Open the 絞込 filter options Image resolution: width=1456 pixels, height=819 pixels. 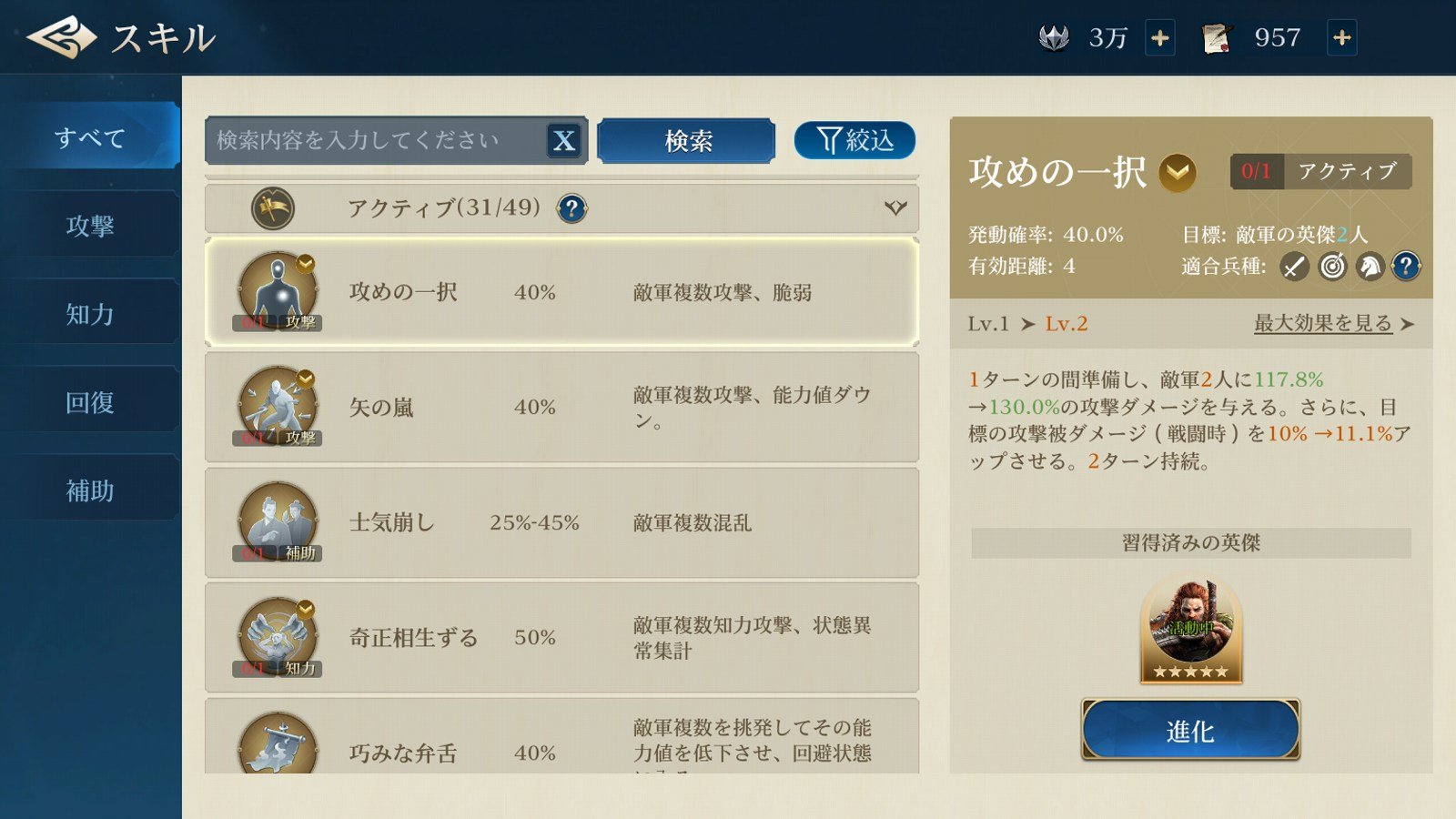[854, 140]
